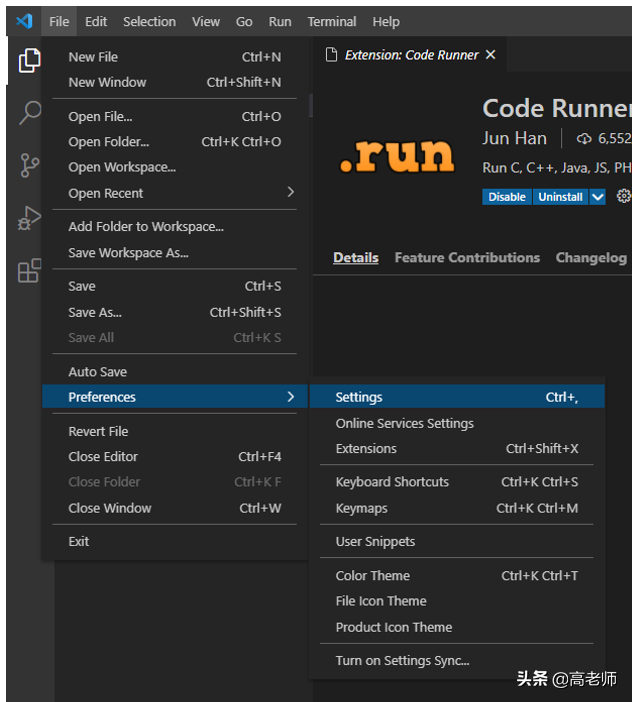Image resolution: width=632 pixels, height=702 pixels.
Task: Switch to the Details tab
Action: (356, 257)
